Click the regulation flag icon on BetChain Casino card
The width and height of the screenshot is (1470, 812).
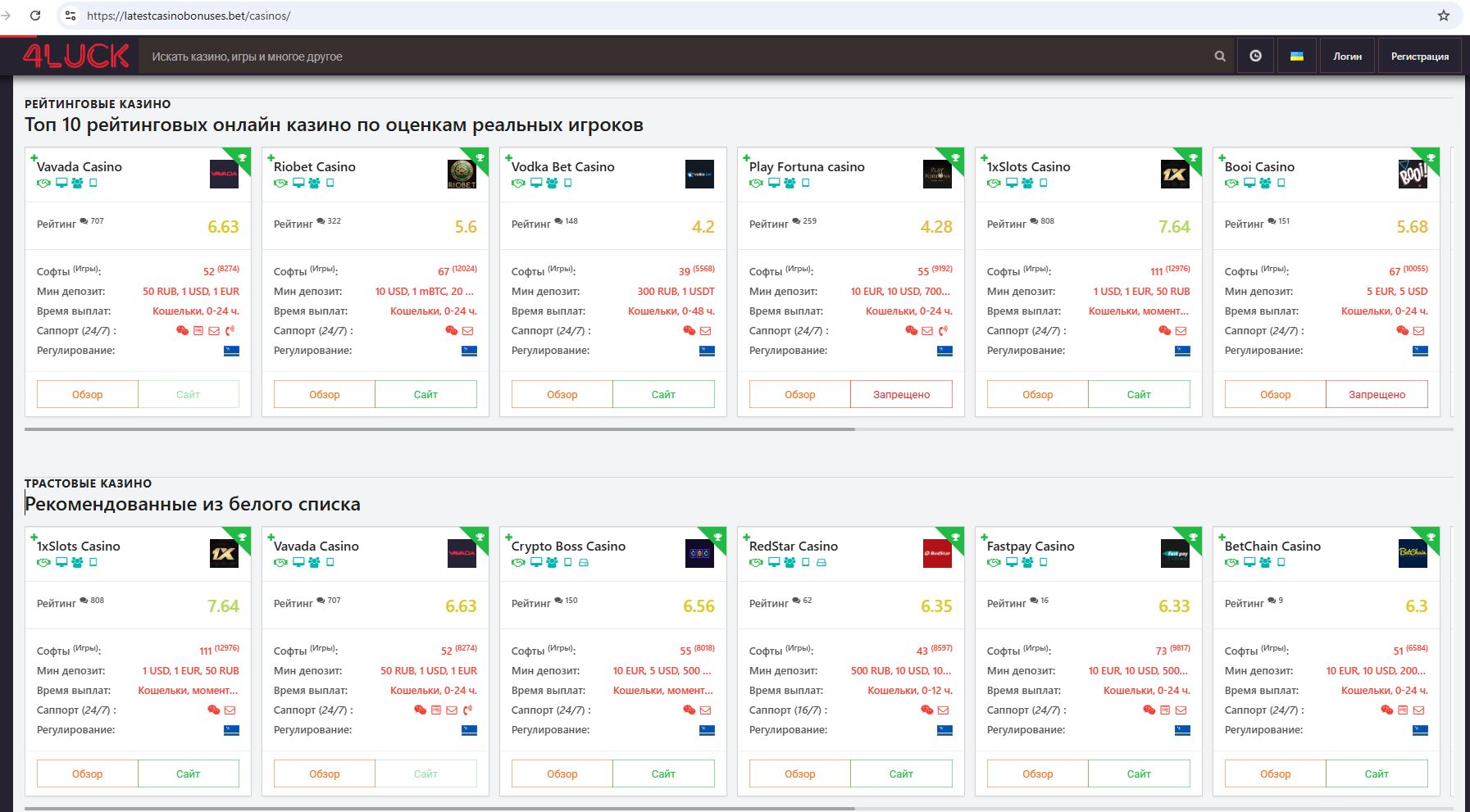pos(1420,730)
